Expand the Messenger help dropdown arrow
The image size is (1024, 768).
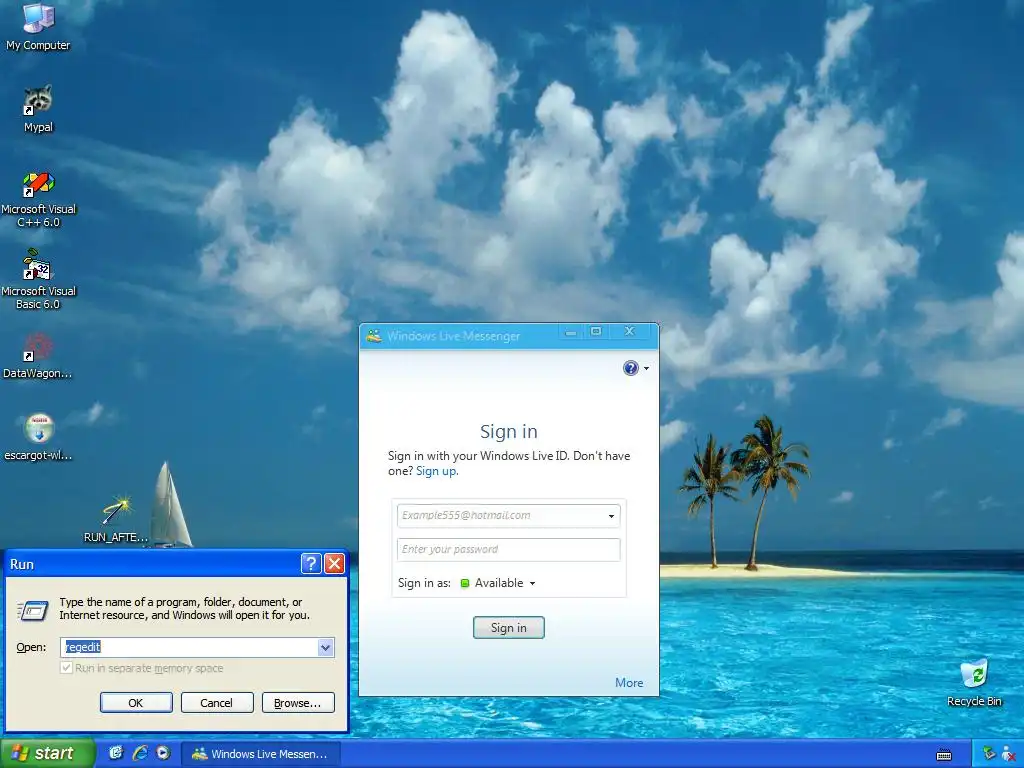(647, 368)
